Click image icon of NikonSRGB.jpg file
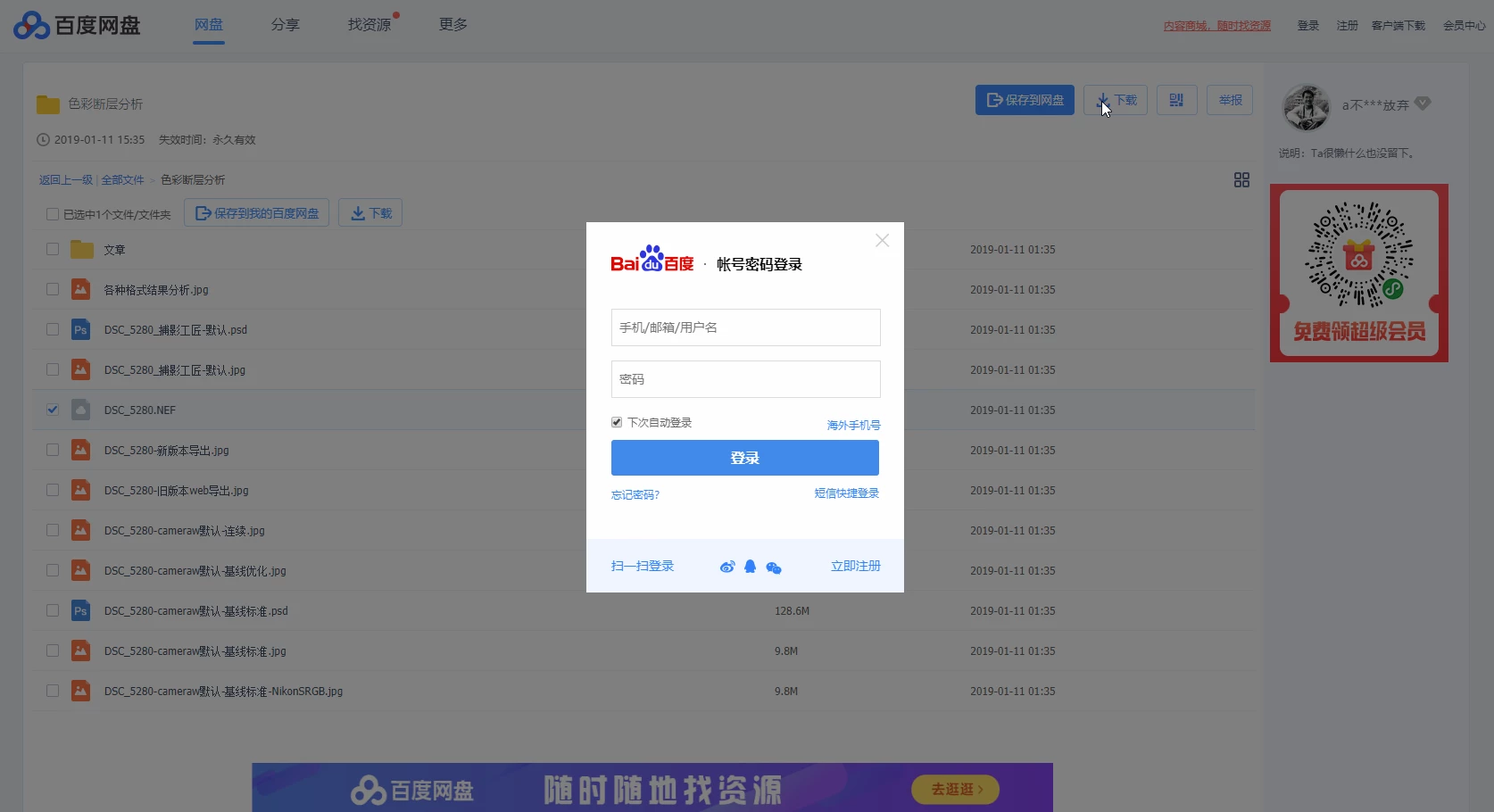Image resolution: width=1494 pixels, height=812 pixels. pyautogui.click(x=81, y=691)
